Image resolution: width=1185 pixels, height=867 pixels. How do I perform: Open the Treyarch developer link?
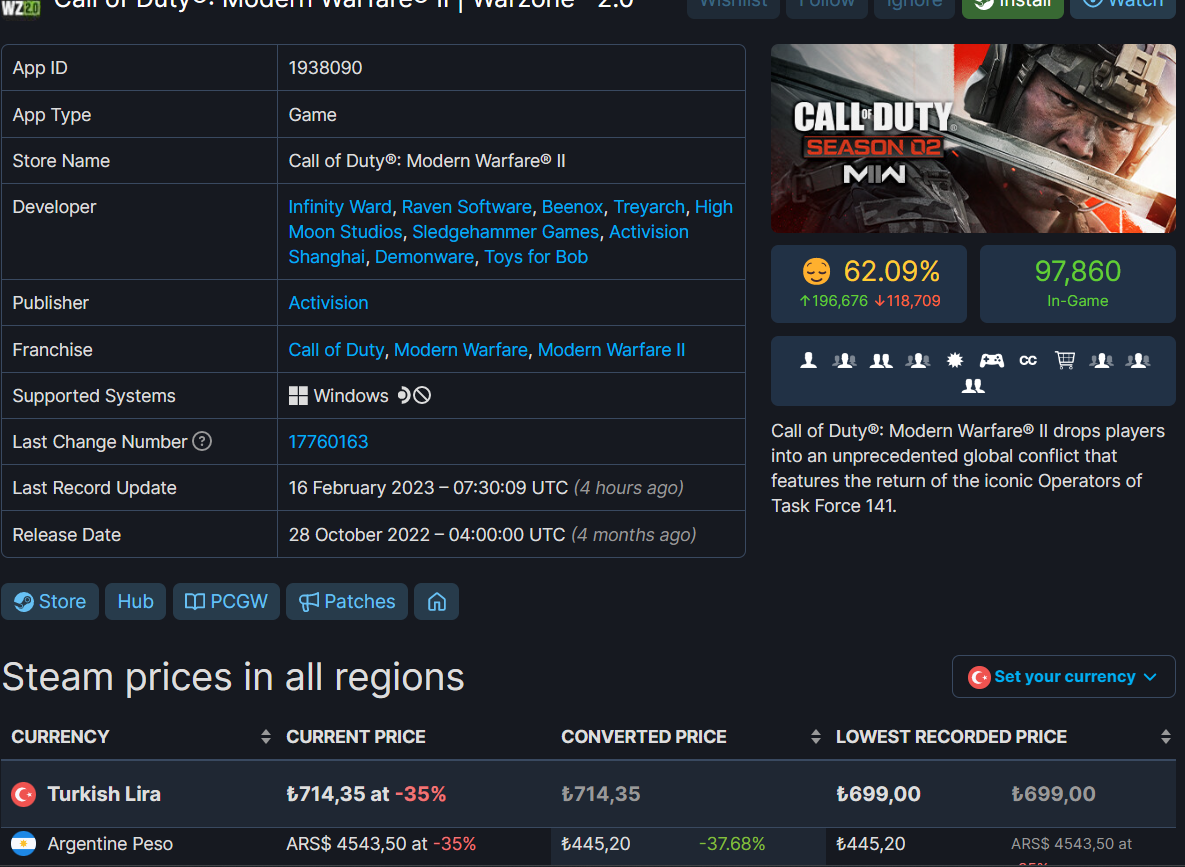click(x=648, y=207)
